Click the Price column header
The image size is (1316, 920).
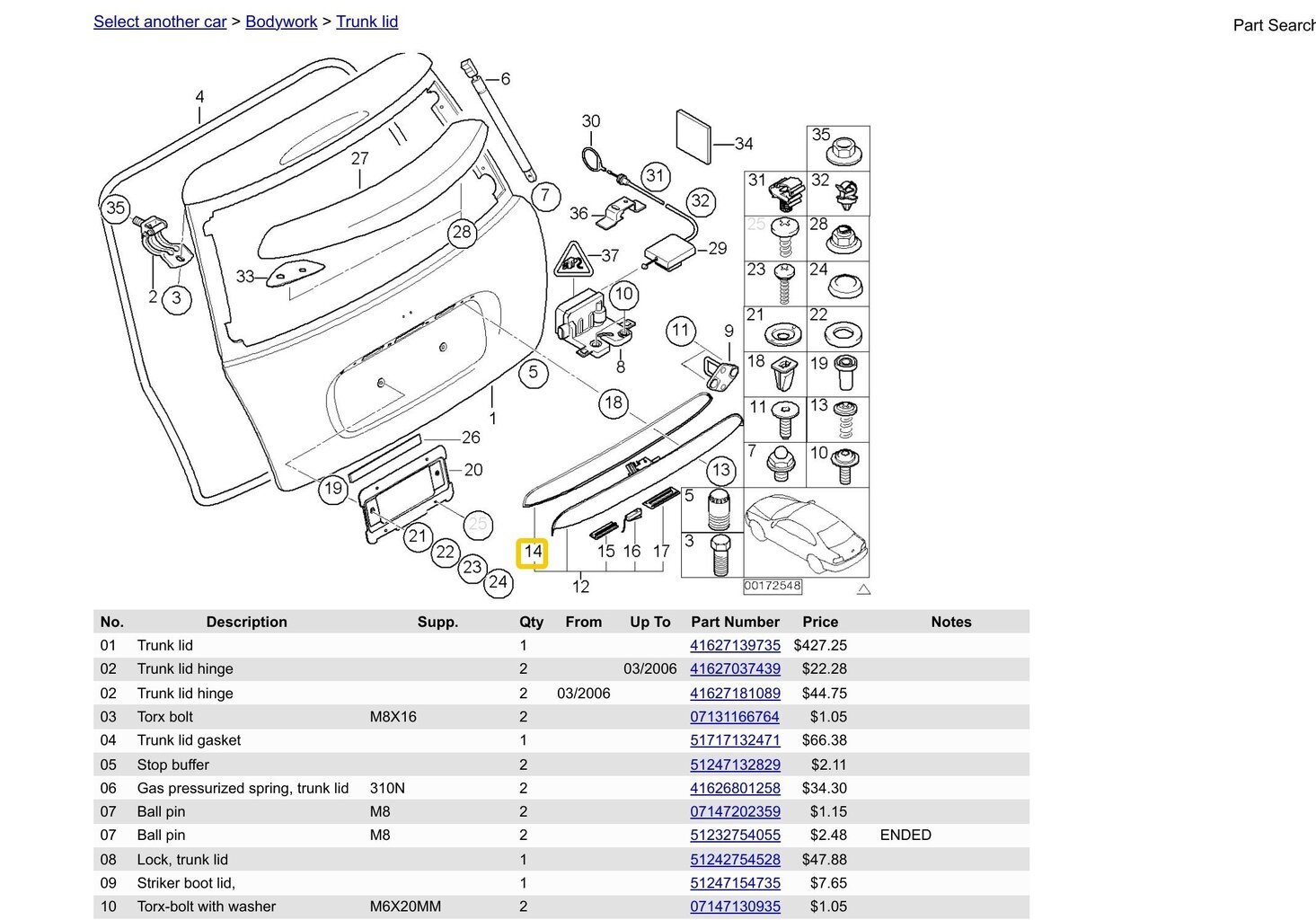[x=820, y=622]
